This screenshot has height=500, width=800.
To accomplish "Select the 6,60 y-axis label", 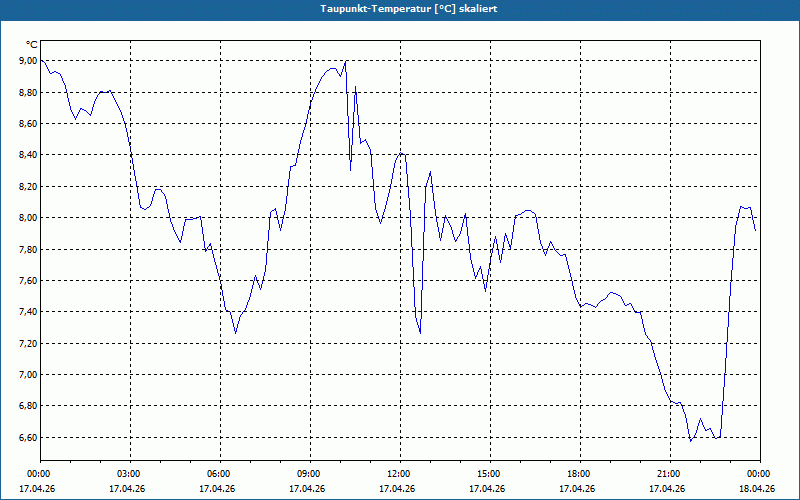I will click(29, 437).
